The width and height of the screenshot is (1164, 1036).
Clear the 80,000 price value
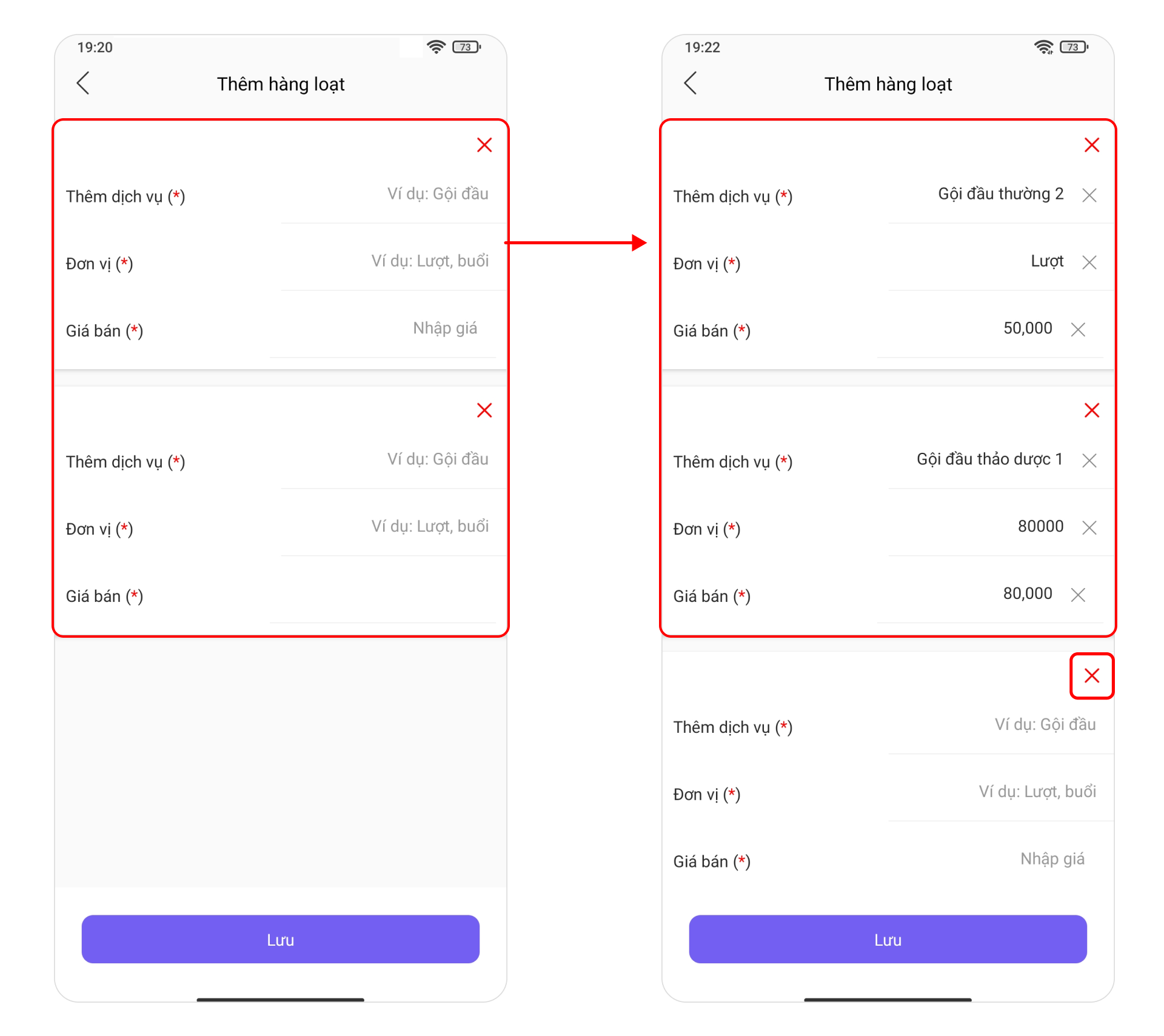pyautogui.click(x=1078, y=595)
